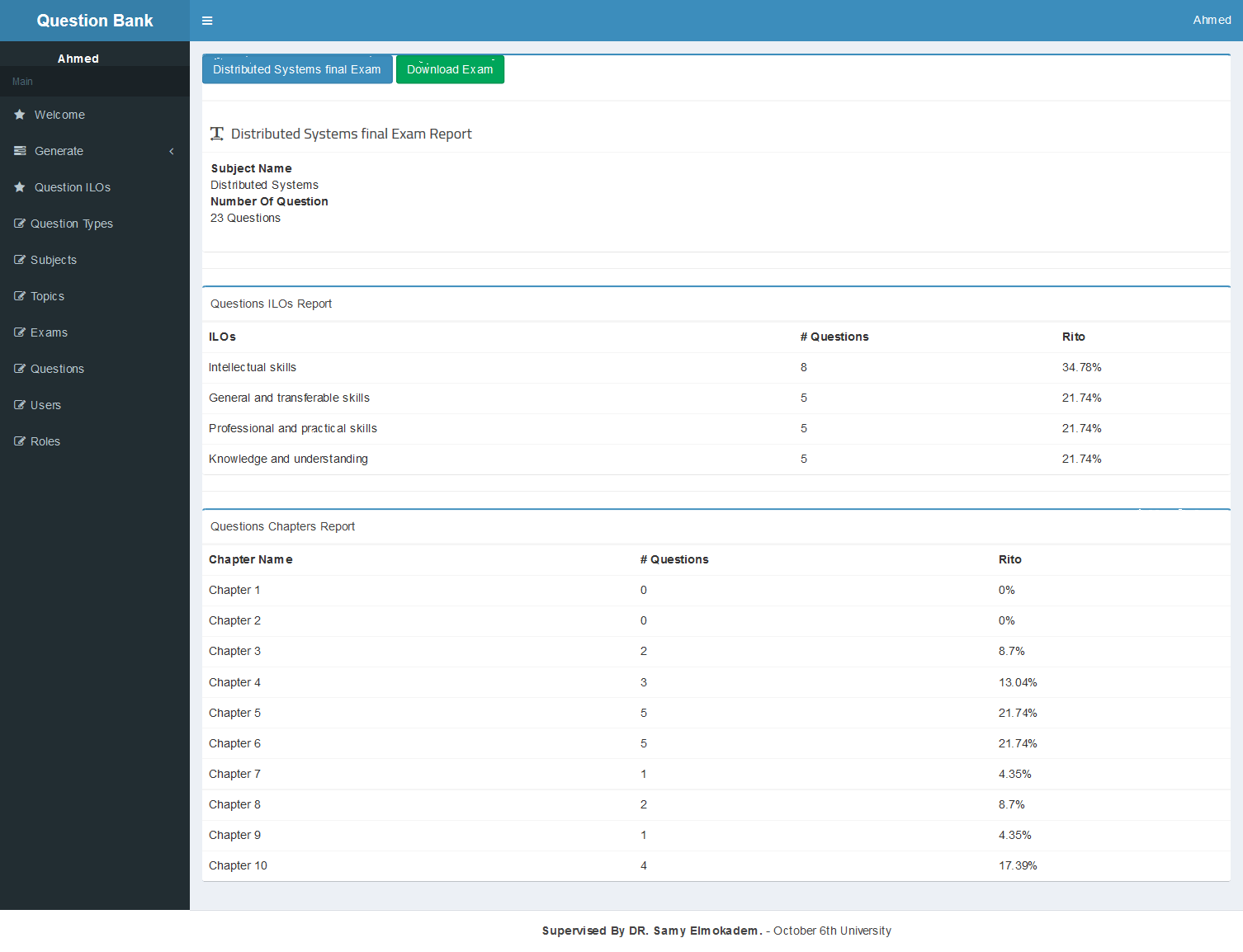Click edit icon beside Question Types
The width and height of the screenshot is (1243, 952).
coord(20,224)
